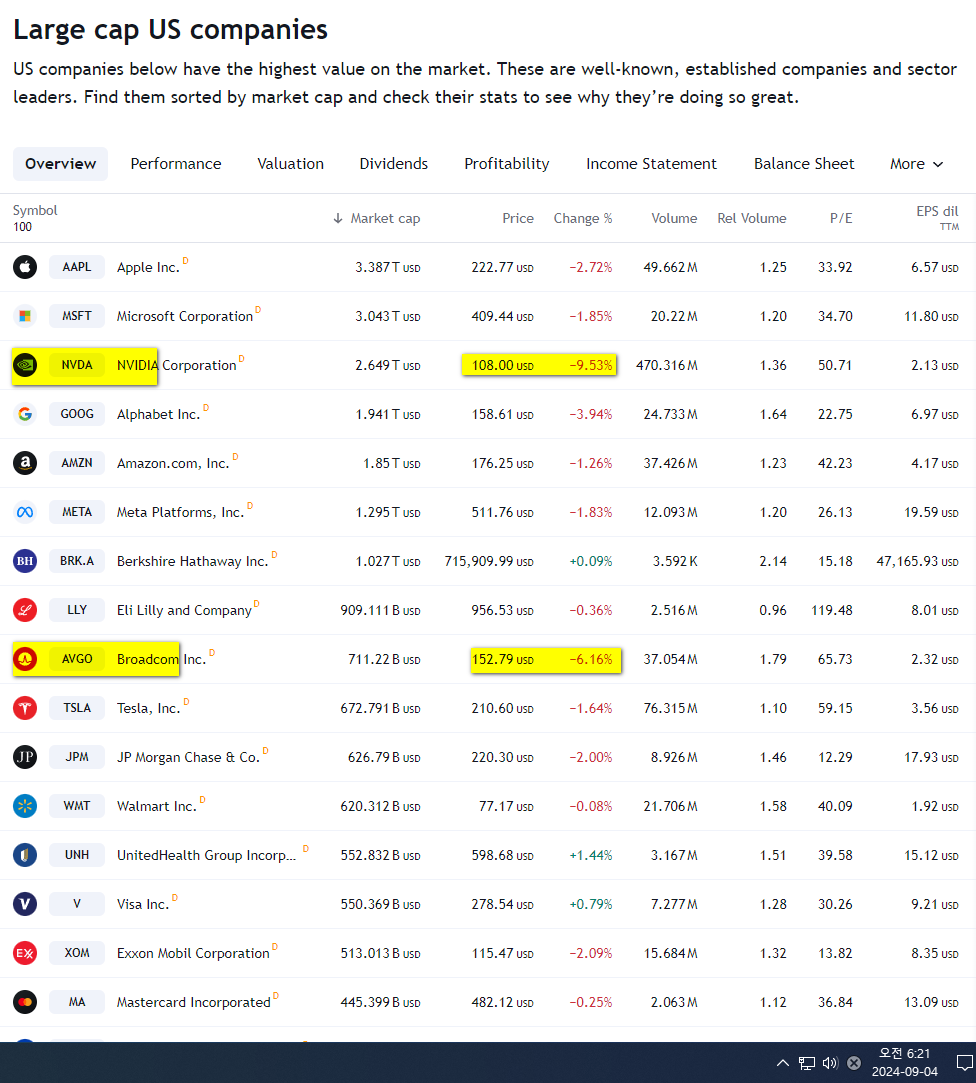The width and height of the screenshot is (976, 1083).
Task: Sort by the EPS dil TTM header
Action: pos(937,218)
